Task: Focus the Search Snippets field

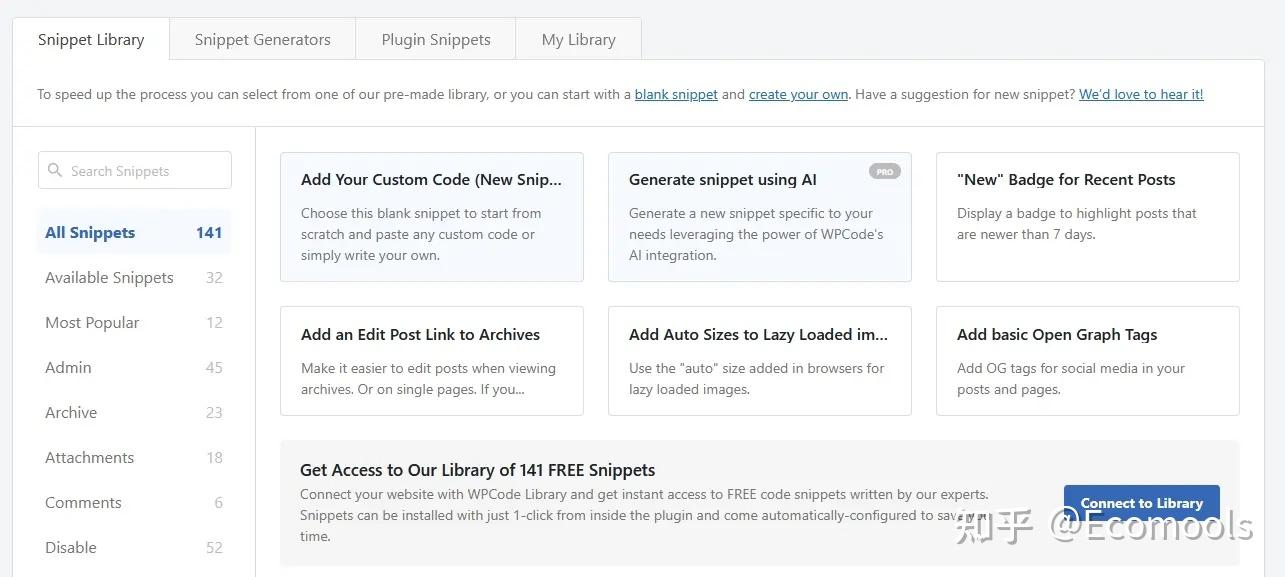Action: (145, 171)
